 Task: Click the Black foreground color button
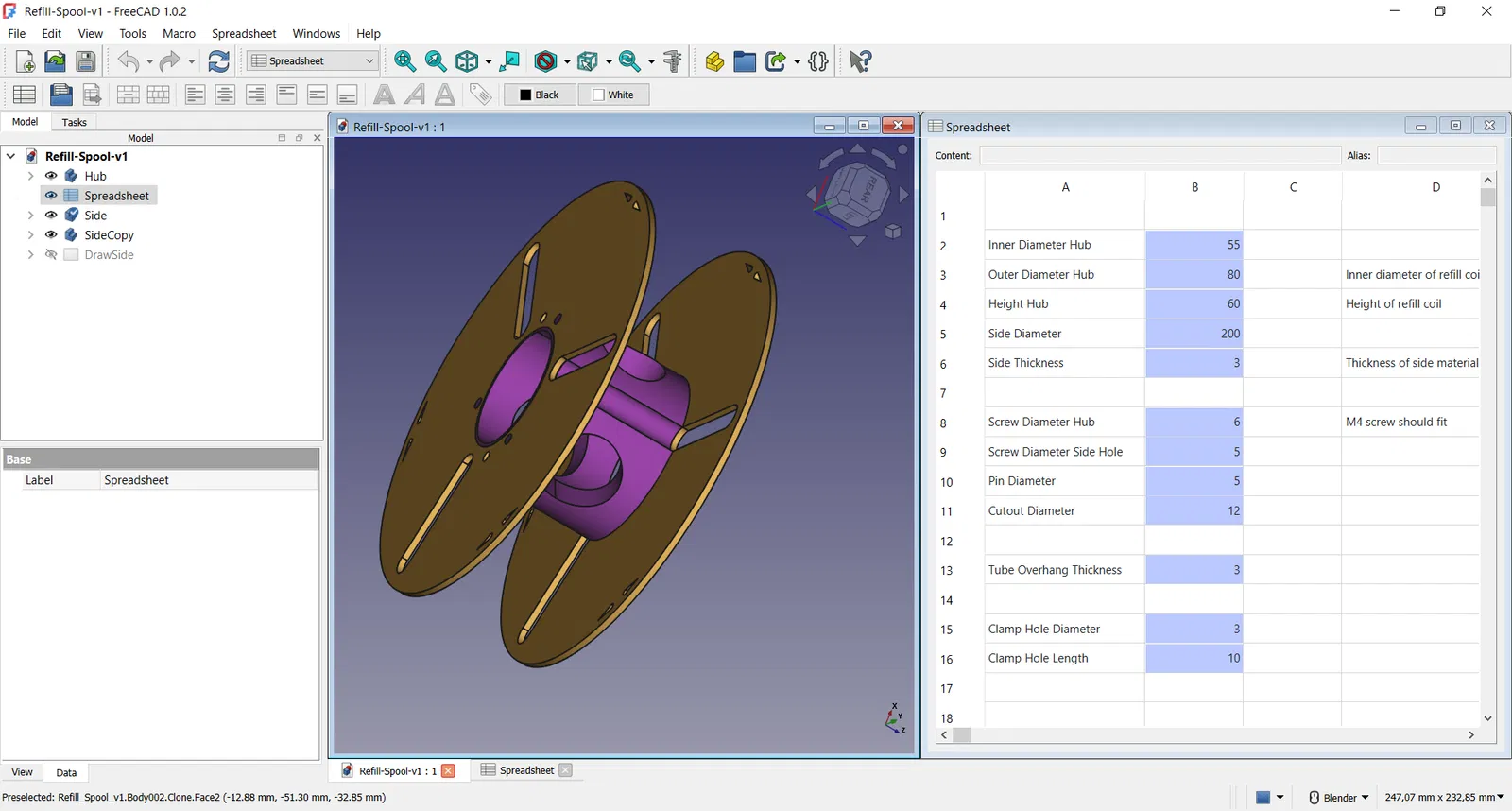540,95
